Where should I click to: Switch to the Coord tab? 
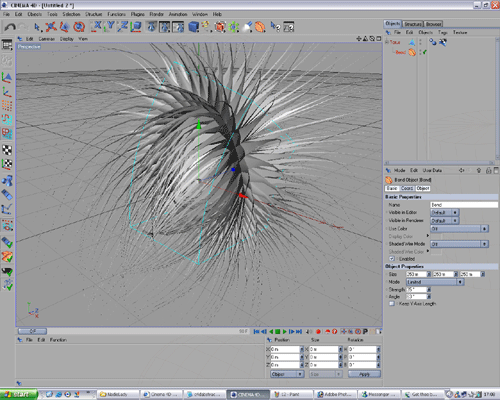point(407,188)
